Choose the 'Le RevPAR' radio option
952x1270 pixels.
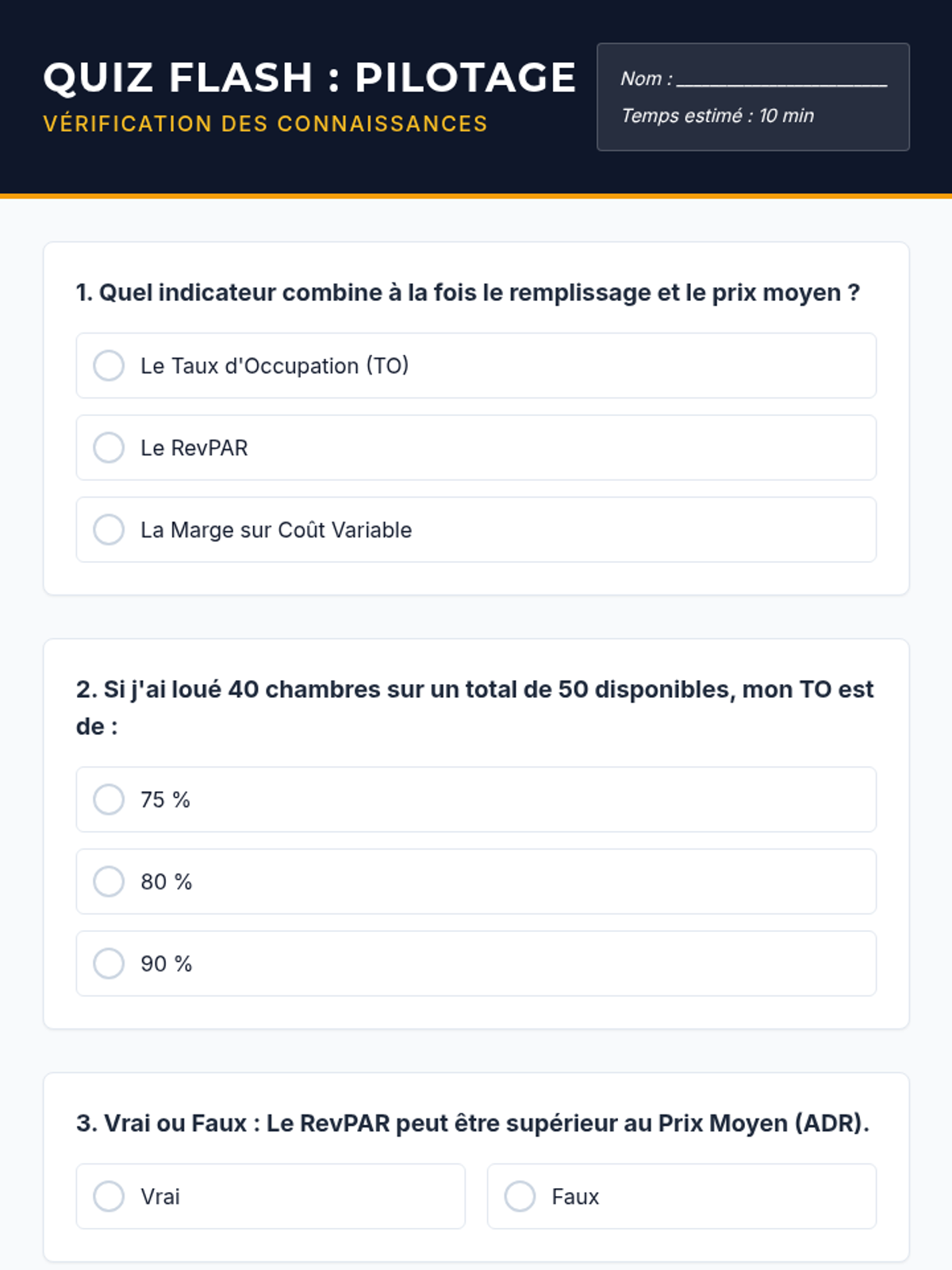pyautogui.click(x=109, y=448)
